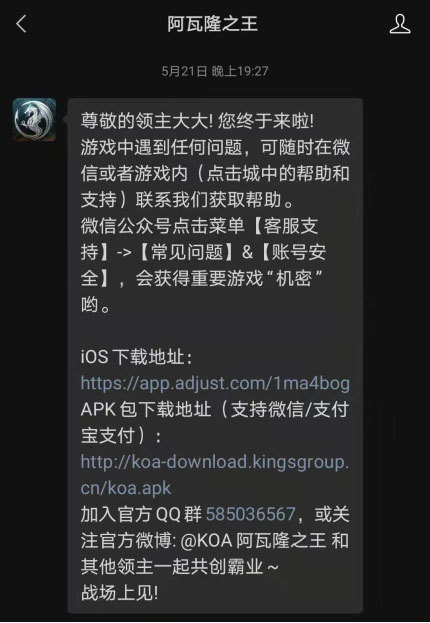Tap the dragon avatar of 阿瓦隆之王
Screen dimensions: 430x623
(34, 120)
